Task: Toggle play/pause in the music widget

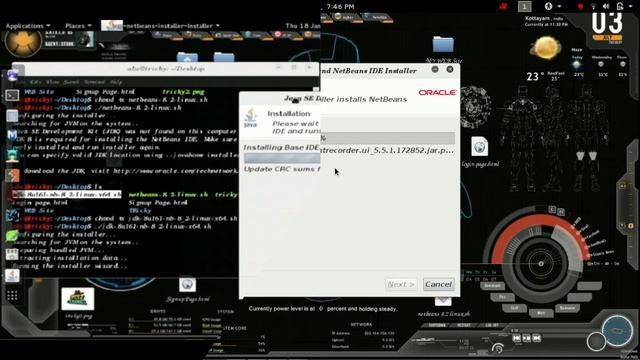Action: pyautogui.click(x=527, y=338)
